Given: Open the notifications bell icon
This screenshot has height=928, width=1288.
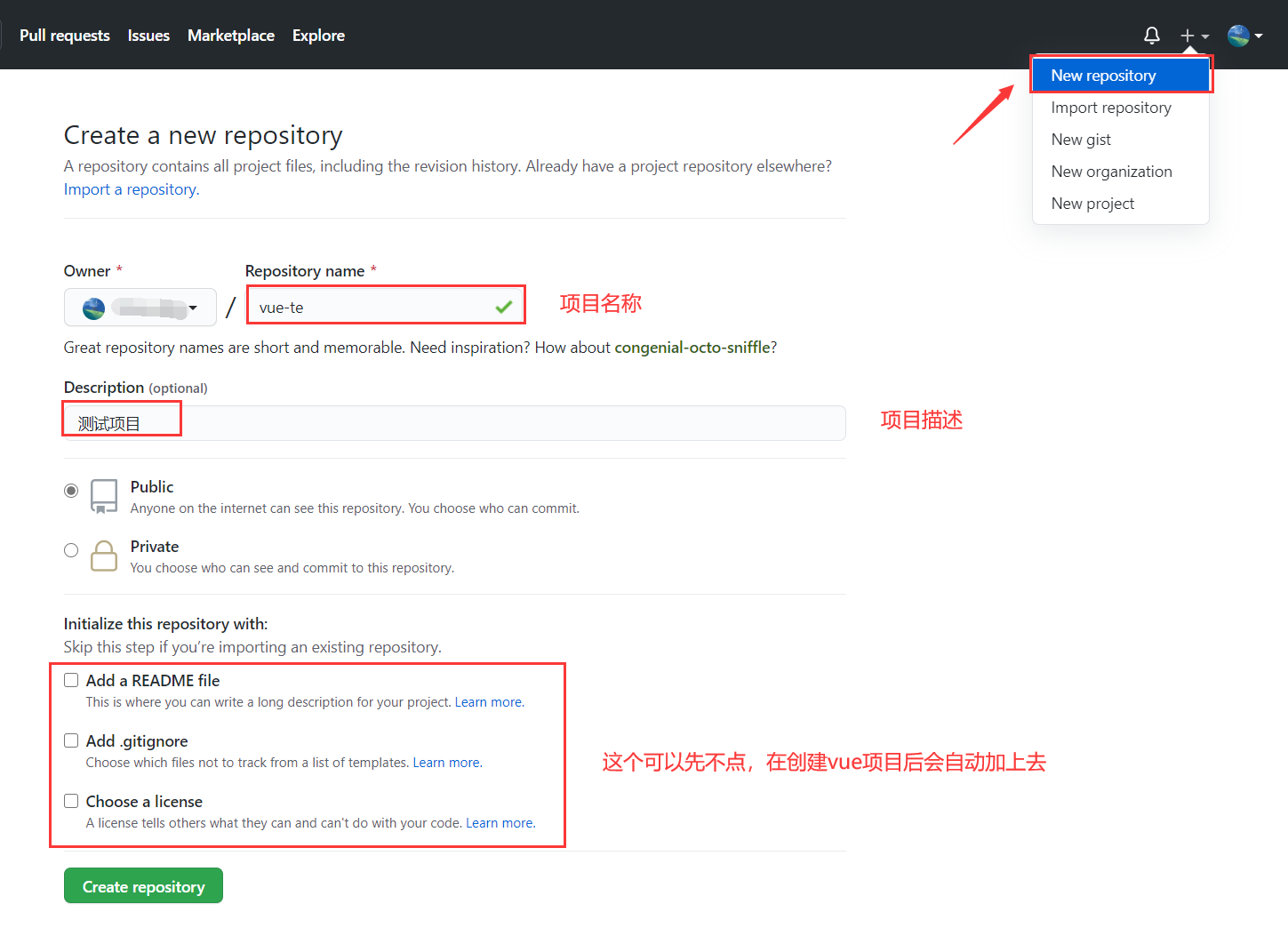Looking at the screenshot, I should click(1151, 36).
